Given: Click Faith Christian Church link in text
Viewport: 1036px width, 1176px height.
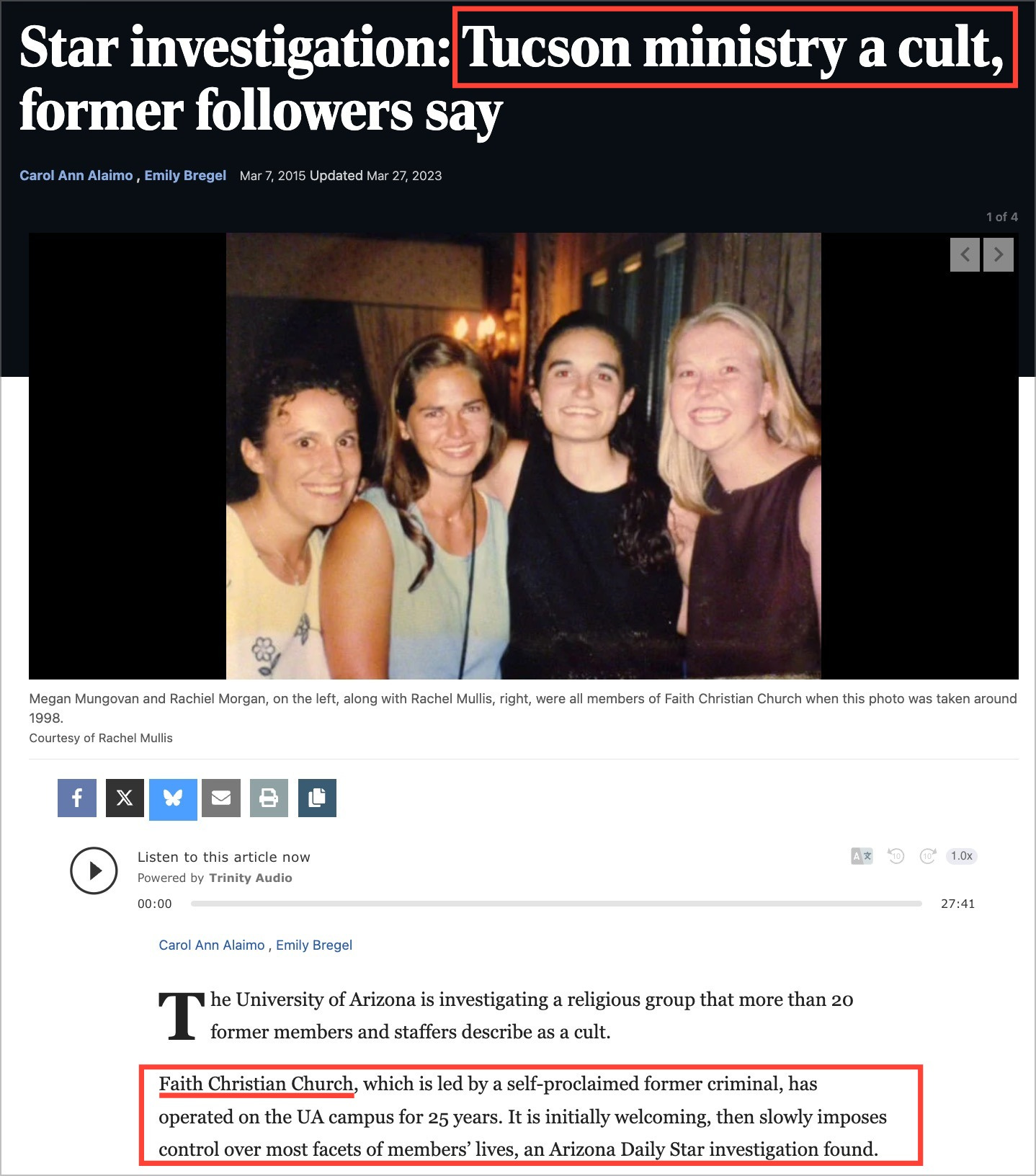Looking at the screenshot, I should click(x=256, y=1084).
